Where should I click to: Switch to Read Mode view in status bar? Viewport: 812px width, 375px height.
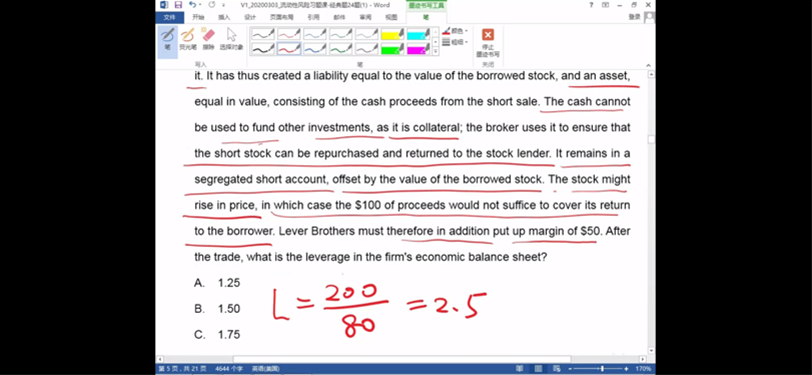coord(519,369)
